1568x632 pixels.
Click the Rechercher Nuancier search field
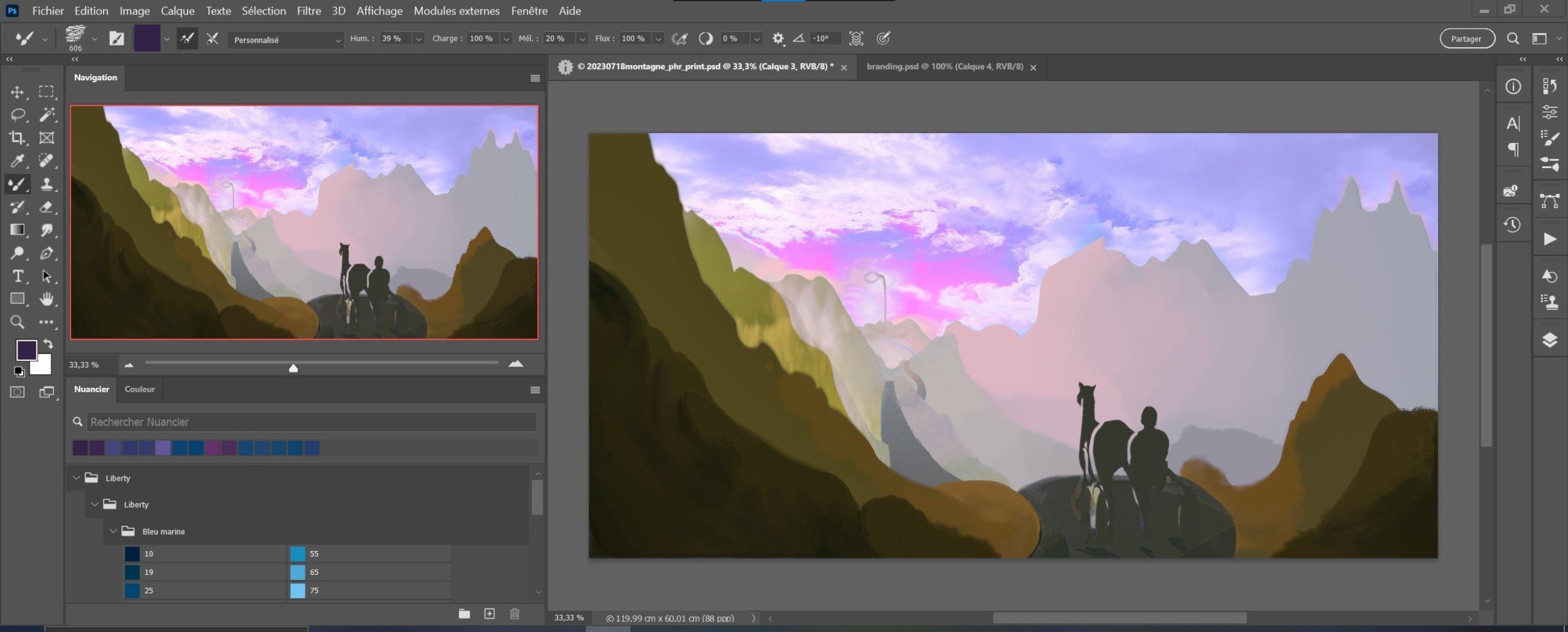click(x=310, y=422)
